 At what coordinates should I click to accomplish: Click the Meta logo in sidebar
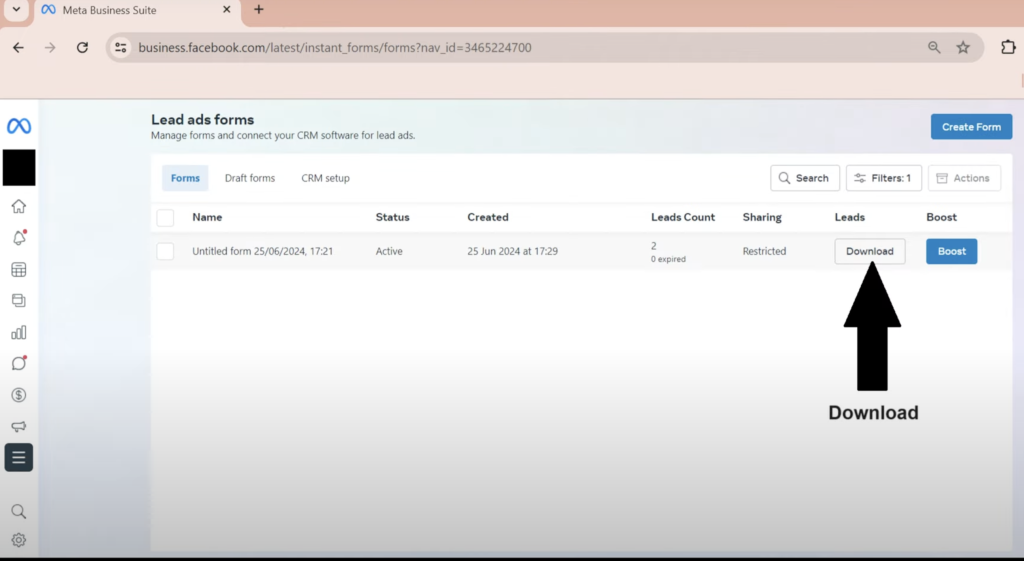19,126
